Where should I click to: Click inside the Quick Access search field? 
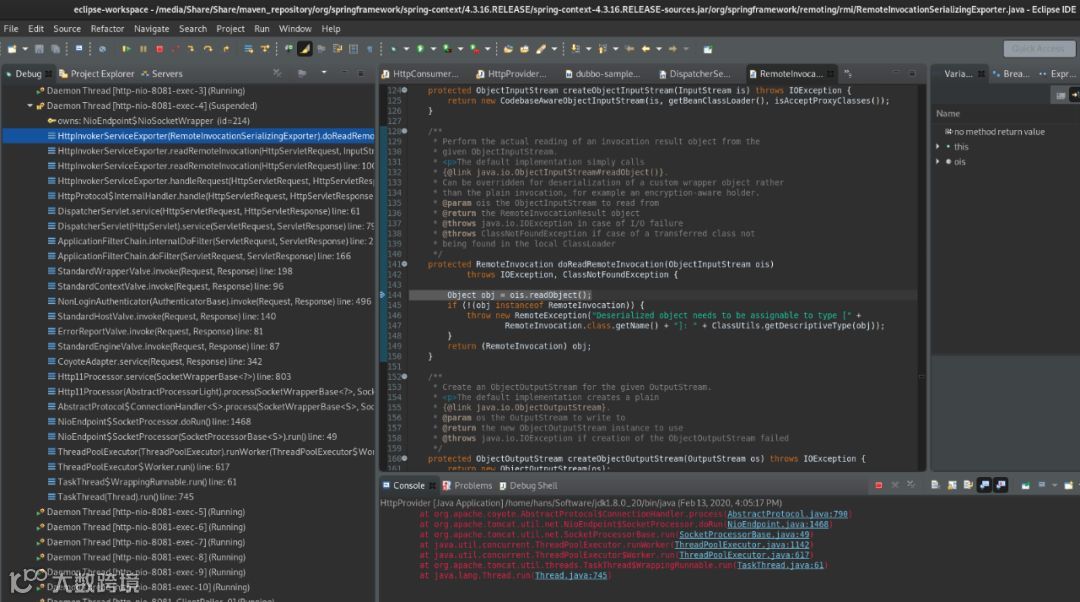[1038, 48]
